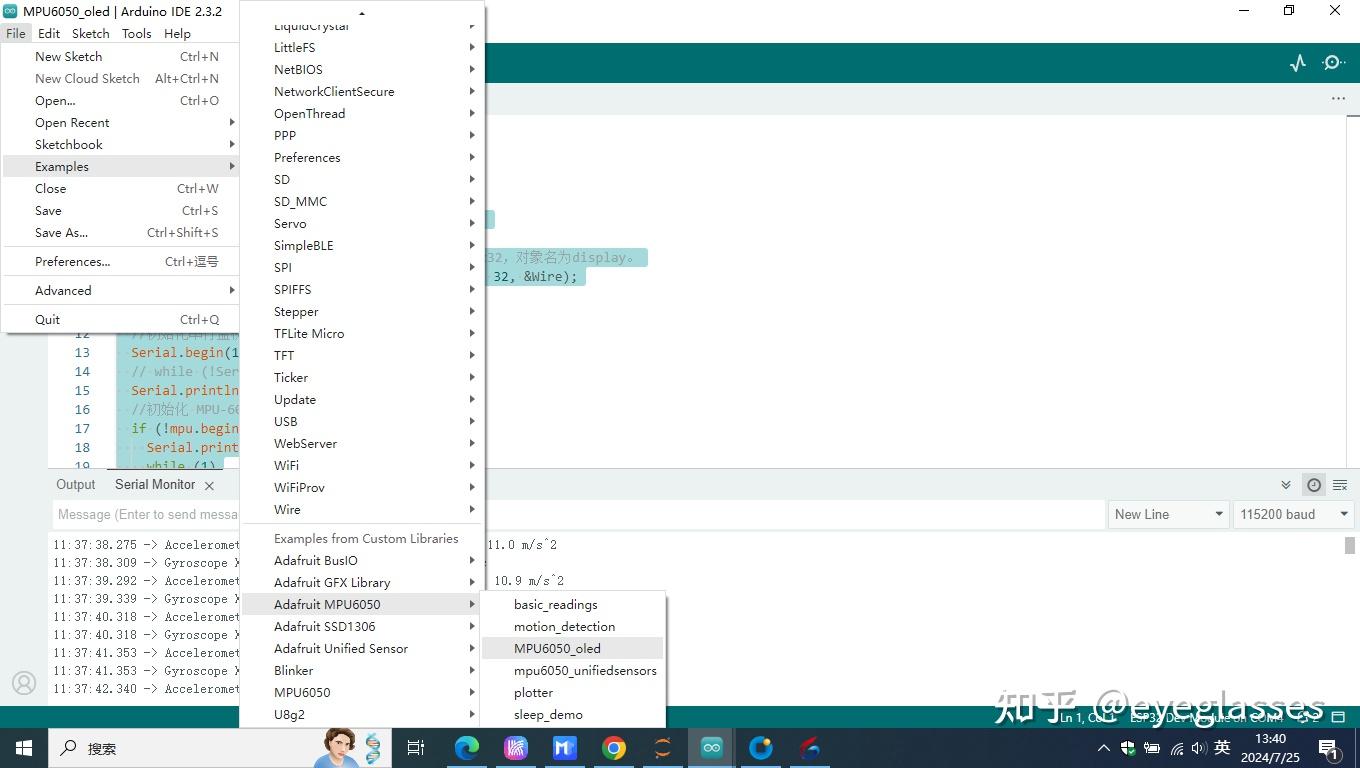Viewport: 1360px width, 768px height.
Task: Expand the Blinker examples submenu
Action: pos(361,670)
